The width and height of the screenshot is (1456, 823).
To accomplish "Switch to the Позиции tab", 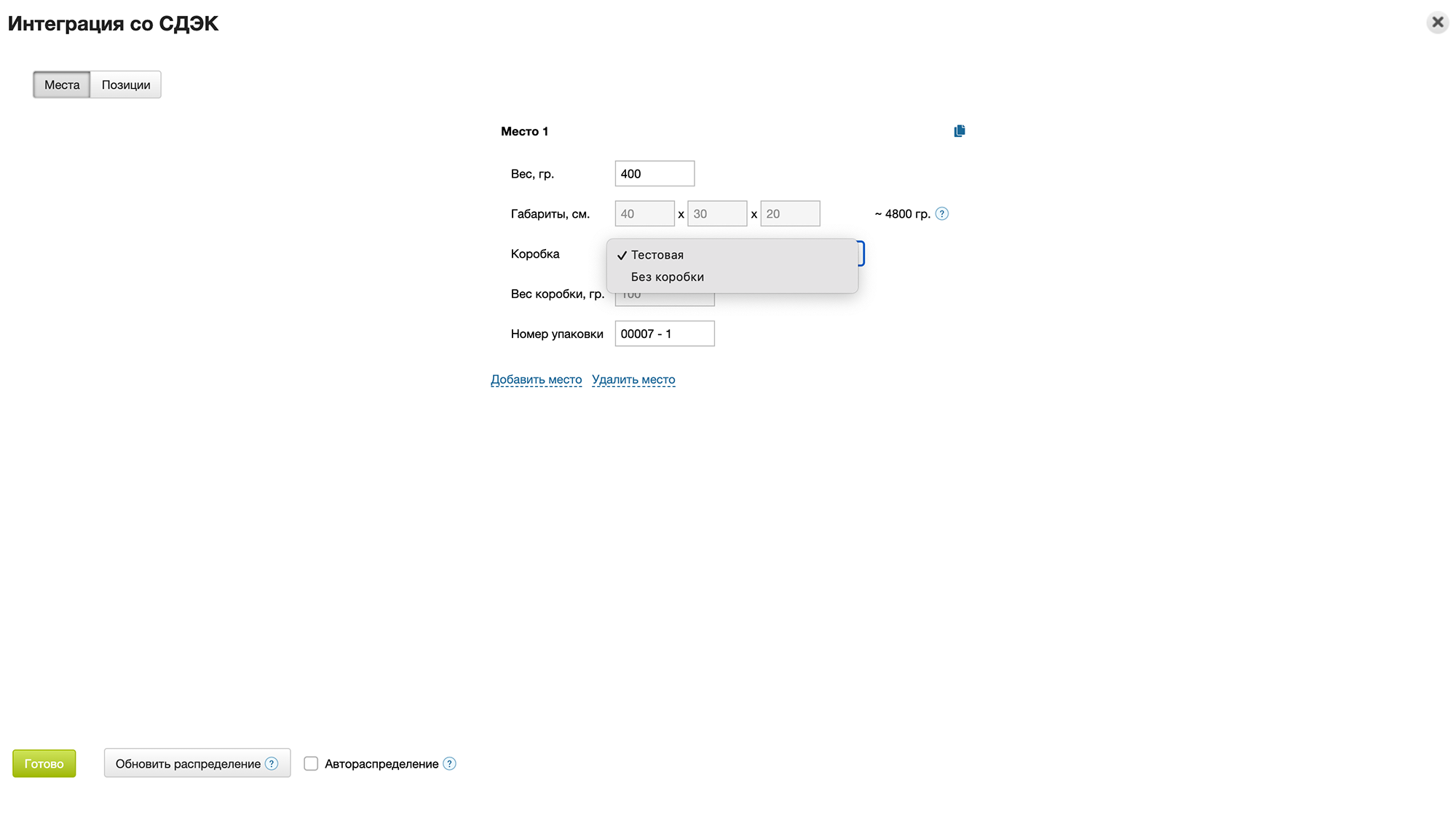I will pyautogui.click(x=126, y=84).
